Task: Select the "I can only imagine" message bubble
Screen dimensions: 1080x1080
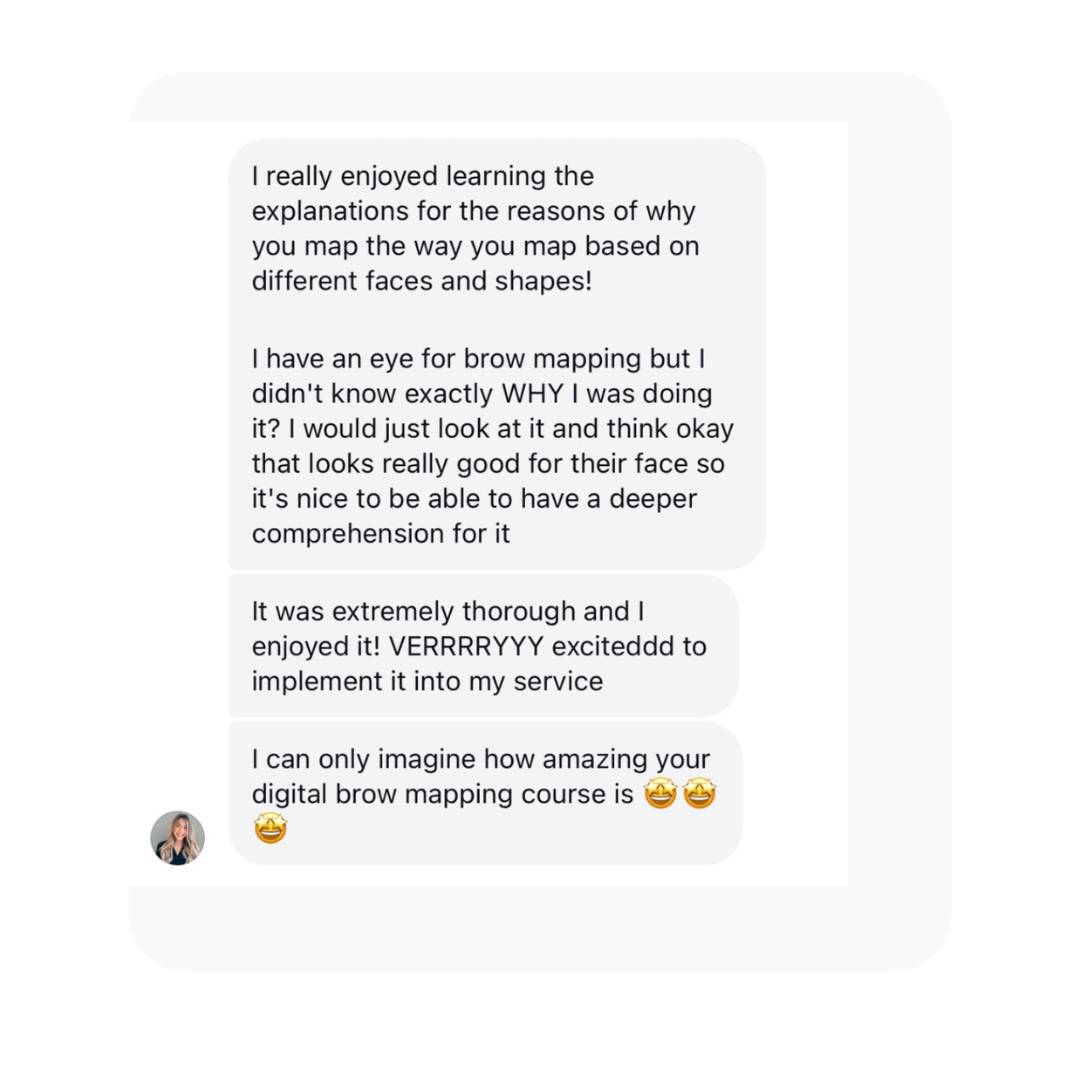Action: coord(486,793)
